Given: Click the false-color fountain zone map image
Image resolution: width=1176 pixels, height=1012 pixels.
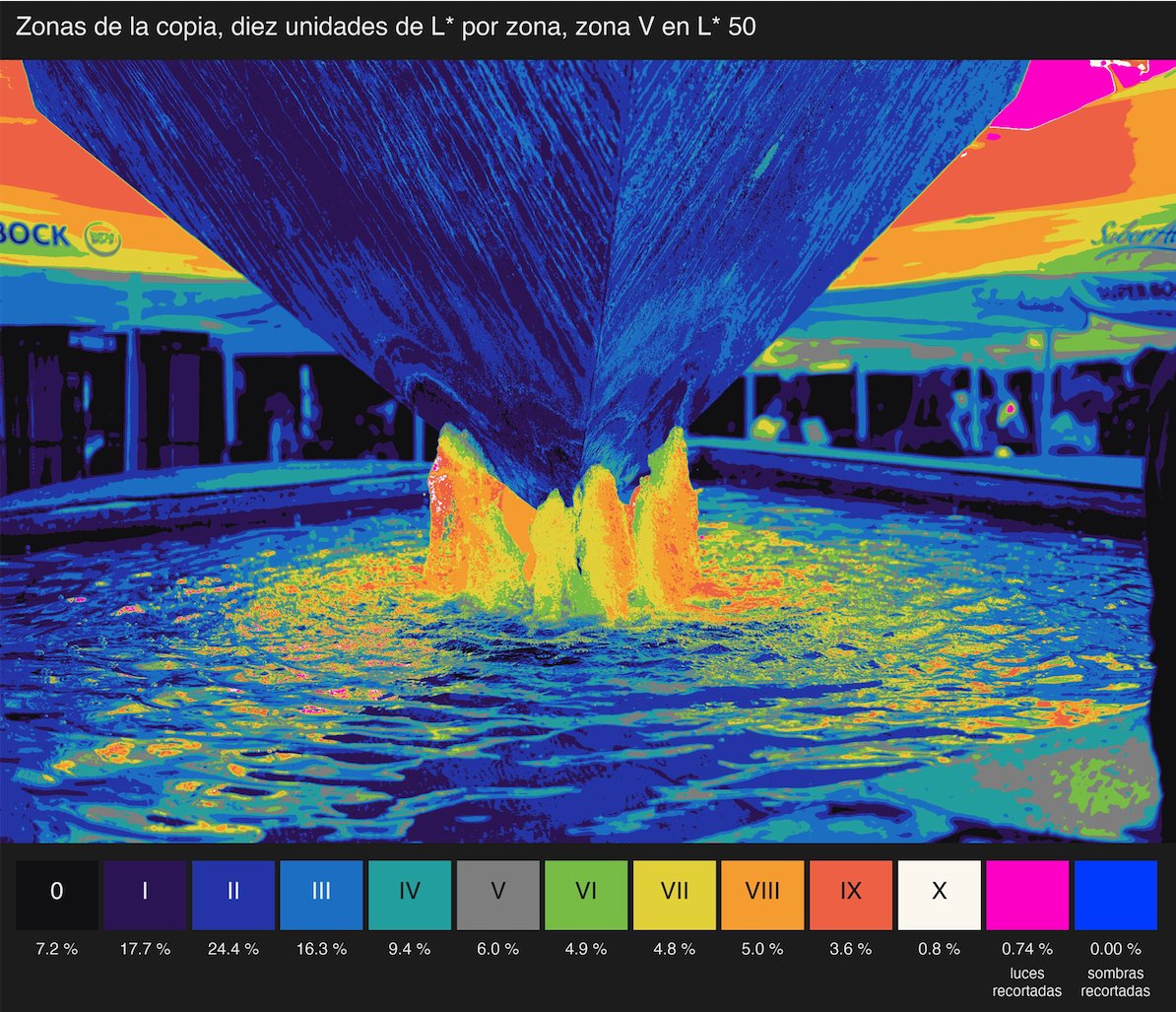Looking at the screenshot, I should [588, 451].
